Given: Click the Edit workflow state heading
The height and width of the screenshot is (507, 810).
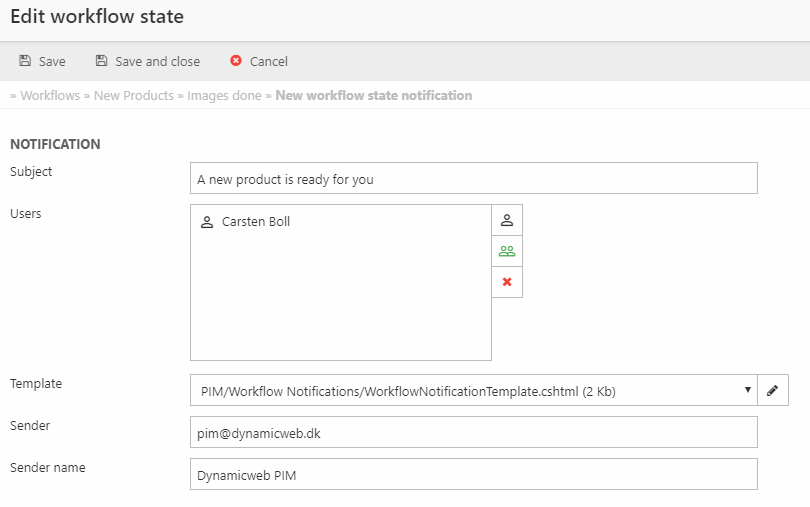Looking at the screenshot, I should pos(97,17).
